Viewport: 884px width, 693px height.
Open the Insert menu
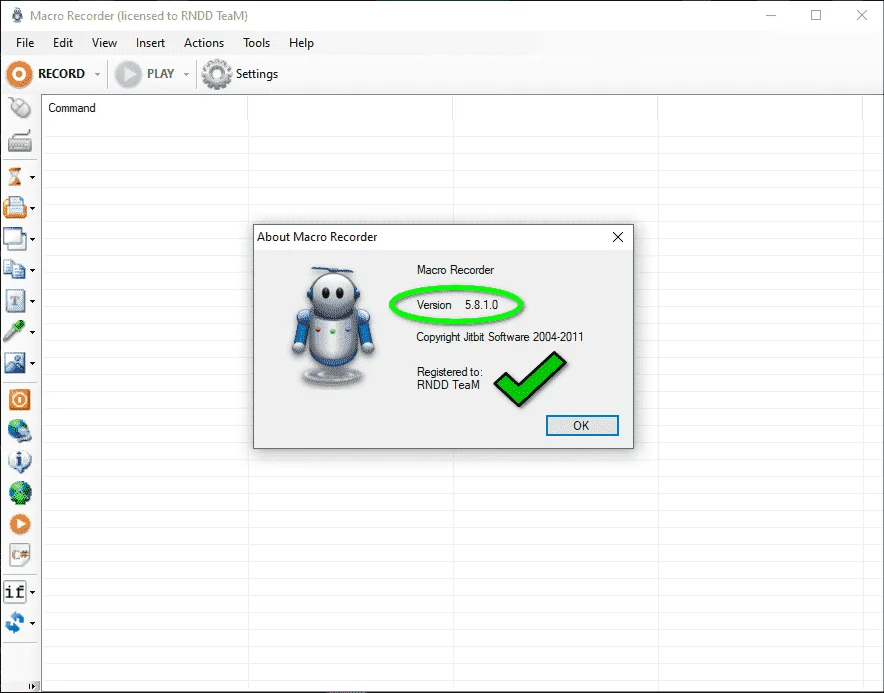(x=150, y=43)
